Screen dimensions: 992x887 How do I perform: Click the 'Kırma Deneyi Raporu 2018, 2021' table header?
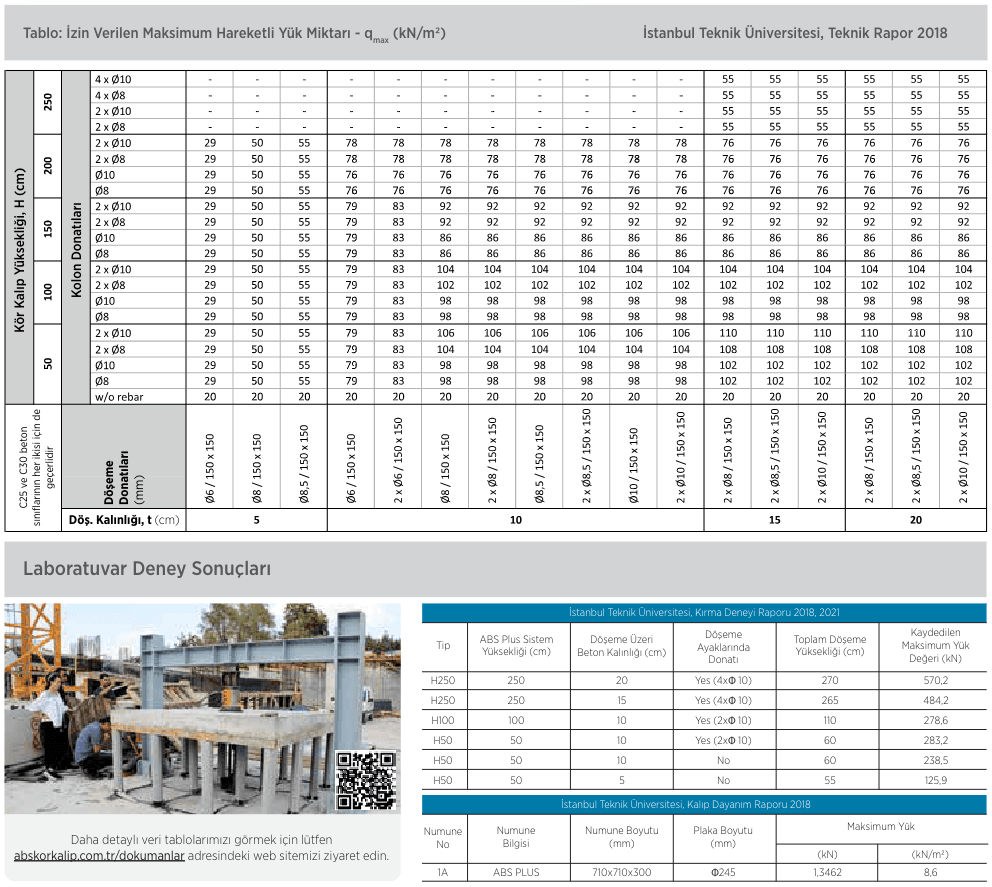[x=704, y=612]
